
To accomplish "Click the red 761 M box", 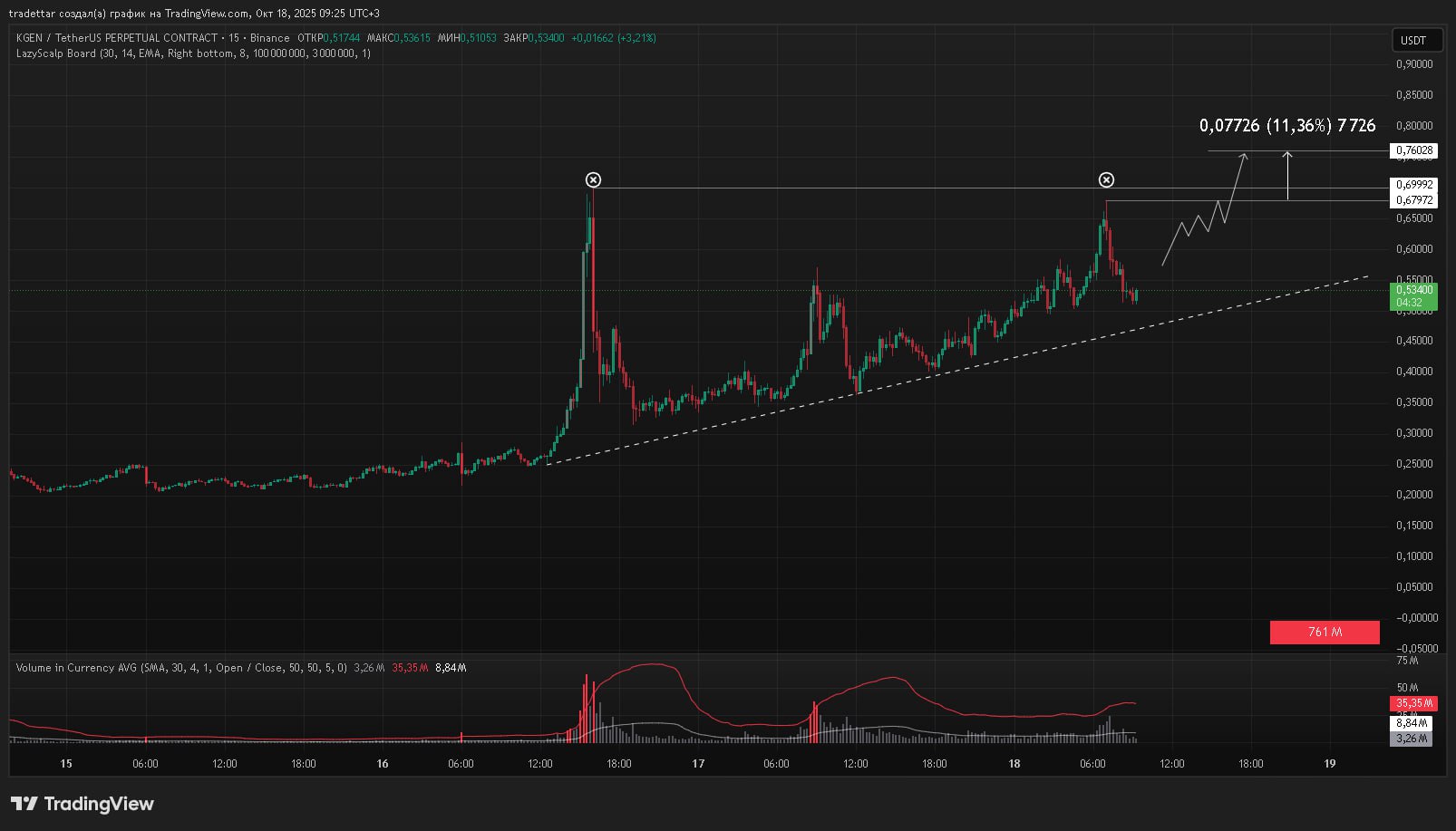I will click(1325, 632).
